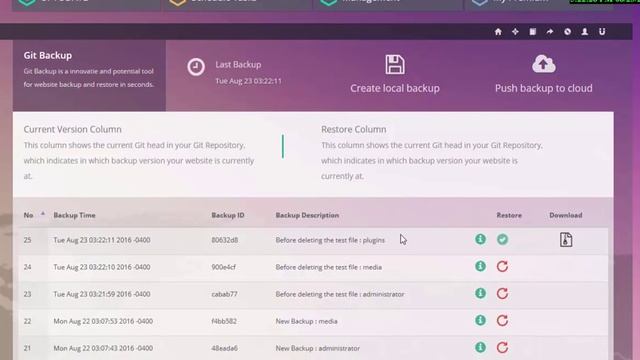Image resolution: width=640 pixels, height=360 pixels.
Task: Click the Restore column header
Action: [x=509, y=215]
